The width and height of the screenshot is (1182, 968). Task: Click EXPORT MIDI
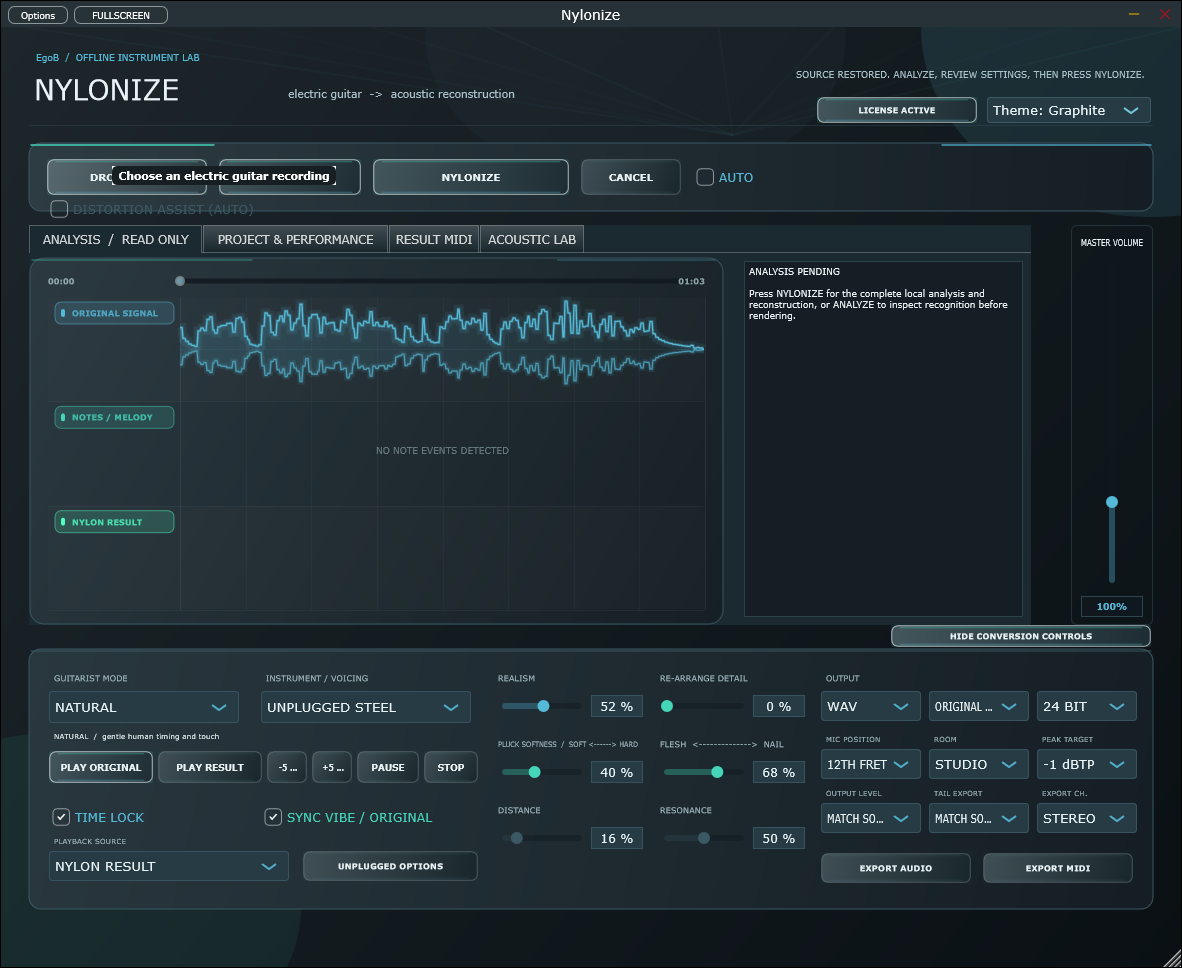pyautogui.click(x=1058, y=868)
